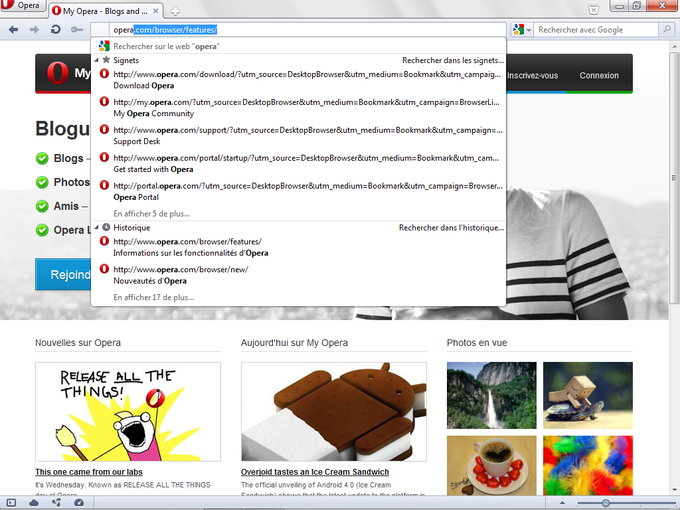Open the waterfall photo thumbnail

point(491,396)
